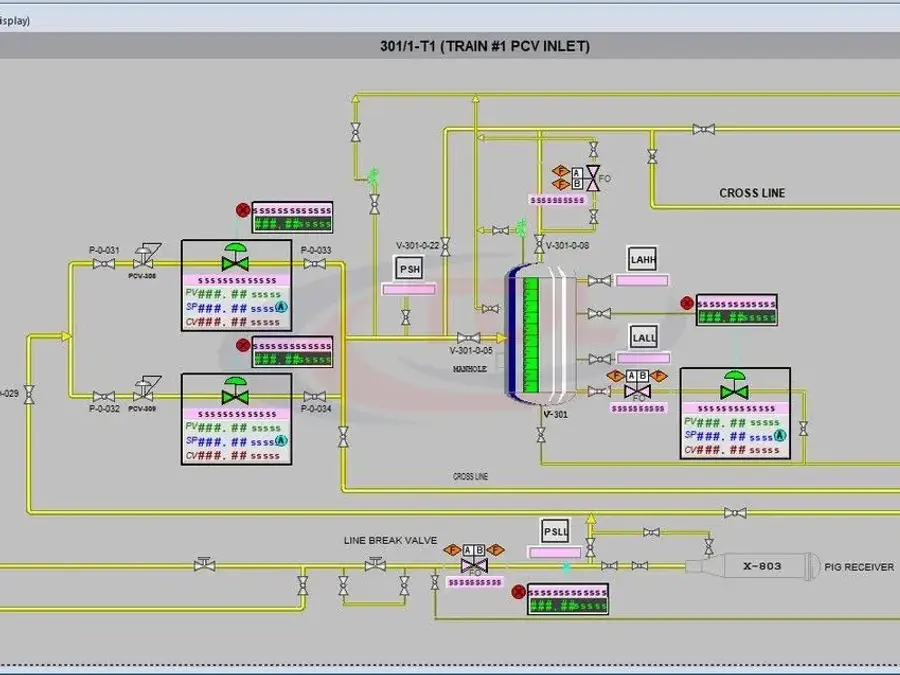Select the FO line break shutdown valve symbol
Image resolution: width=900 pixels, height=675 pixels.
(475, 566)
